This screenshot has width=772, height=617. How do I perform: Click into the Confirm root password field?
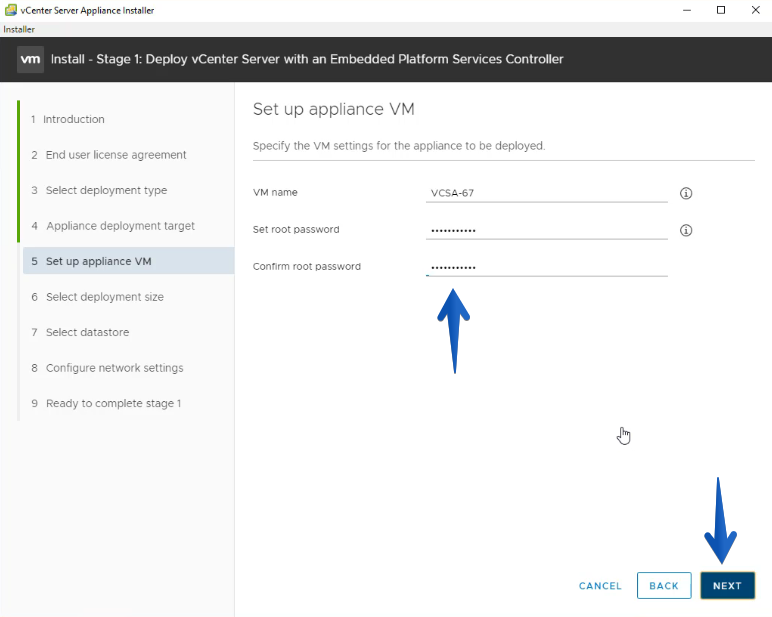(547, 267)
